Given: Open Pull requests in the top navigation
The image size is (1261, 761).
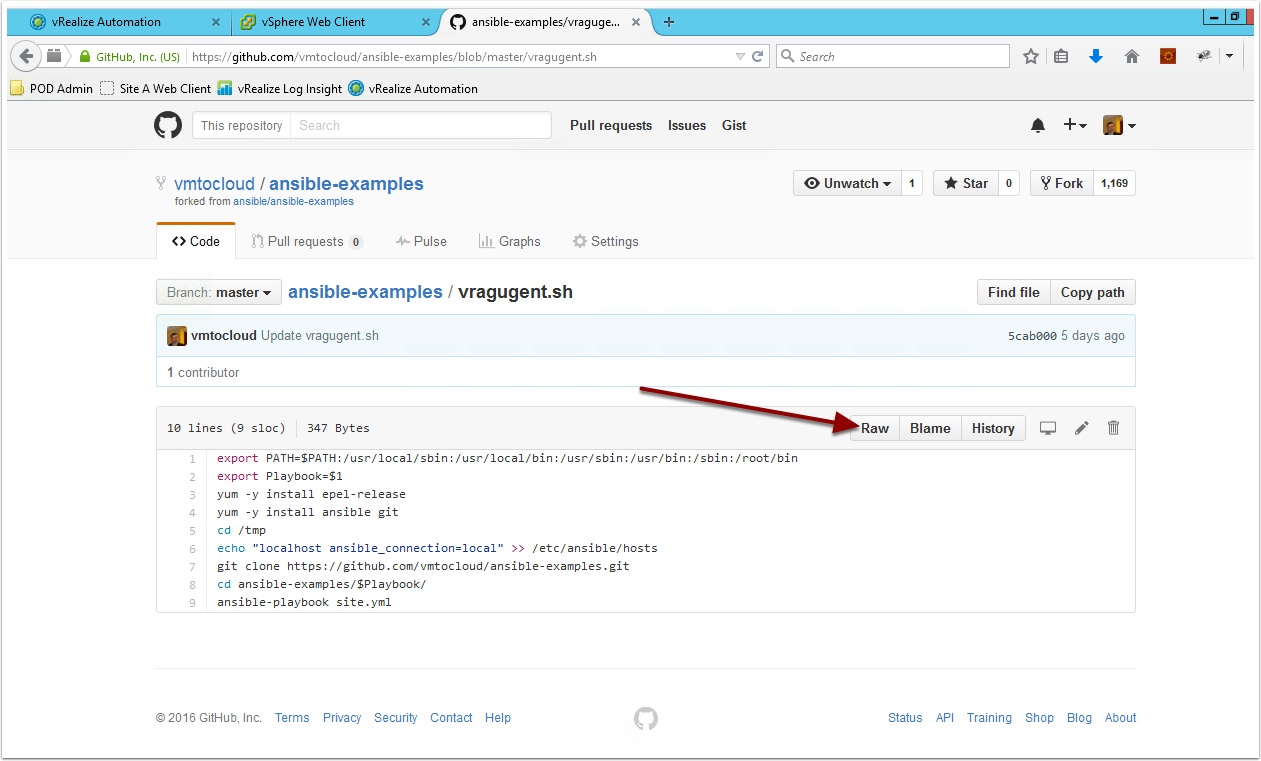Looking at the screenshot, I should pyautogui.click(x=611, y=125).
